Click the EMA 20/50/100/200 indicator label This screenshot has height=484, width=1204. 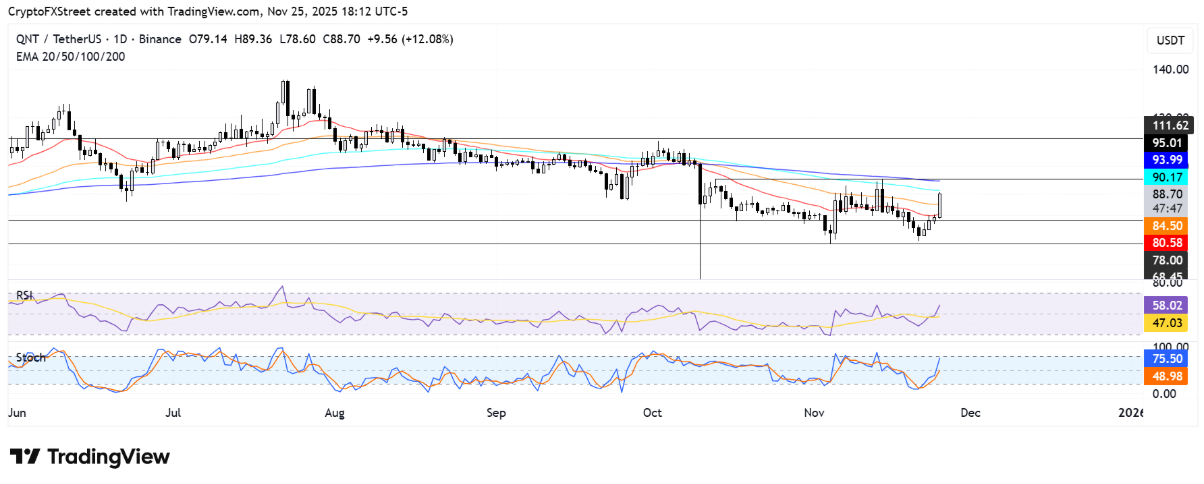(68, 56)
